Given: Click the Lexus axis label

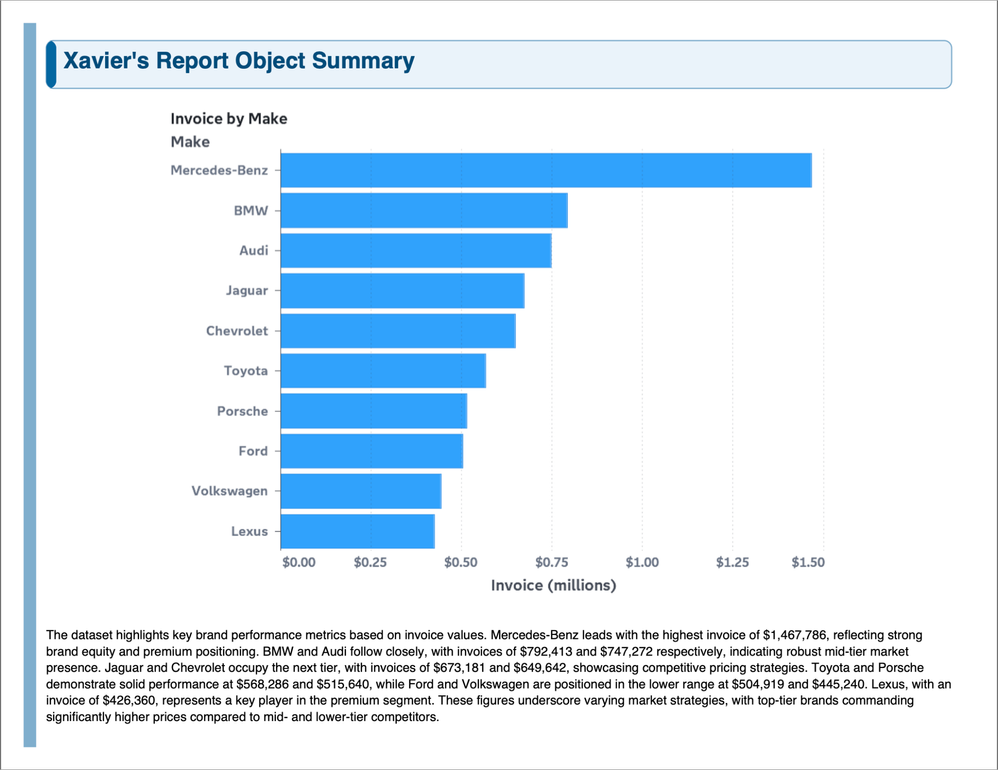Looking at the screenshot, I should (x=250, y=531).
